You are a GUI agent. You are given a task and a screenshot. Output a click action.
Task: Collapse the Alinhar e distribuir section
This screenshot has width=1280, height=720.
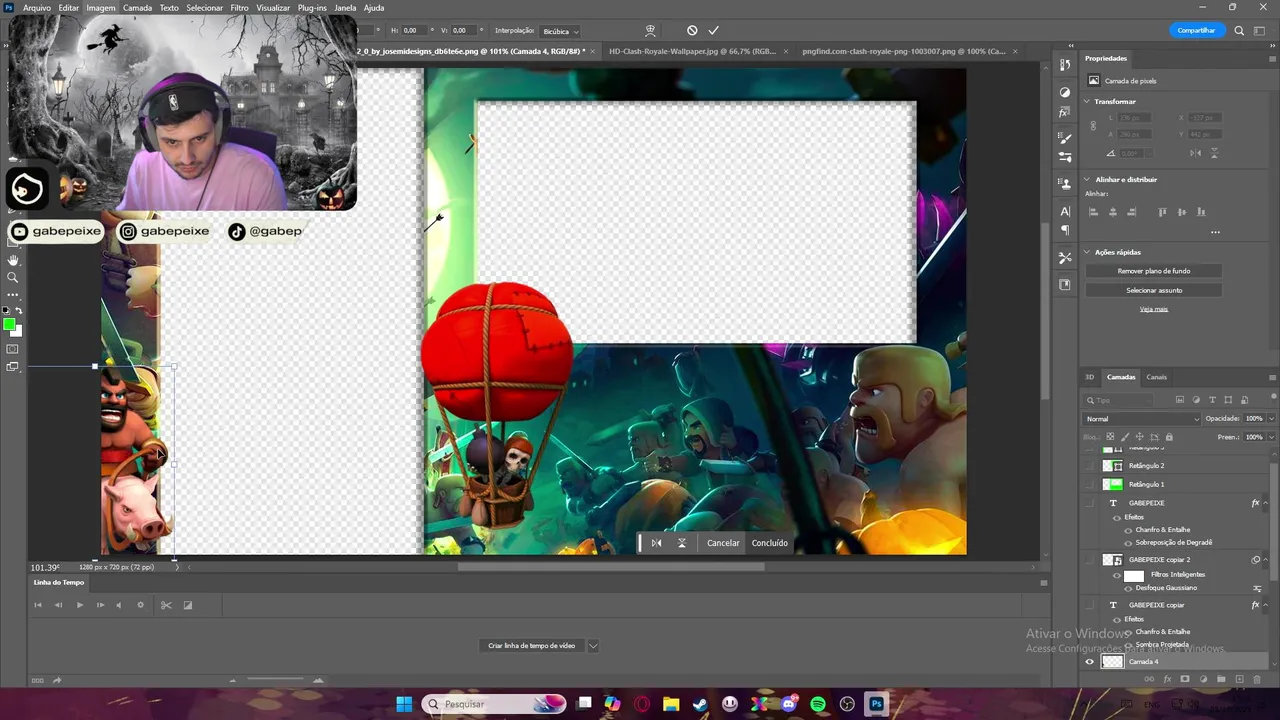pos(1088,180)
